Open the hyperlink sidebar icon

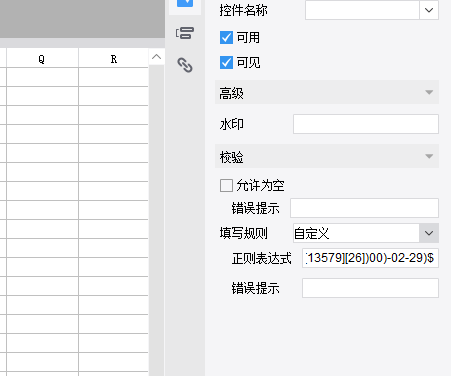point(185,65)
